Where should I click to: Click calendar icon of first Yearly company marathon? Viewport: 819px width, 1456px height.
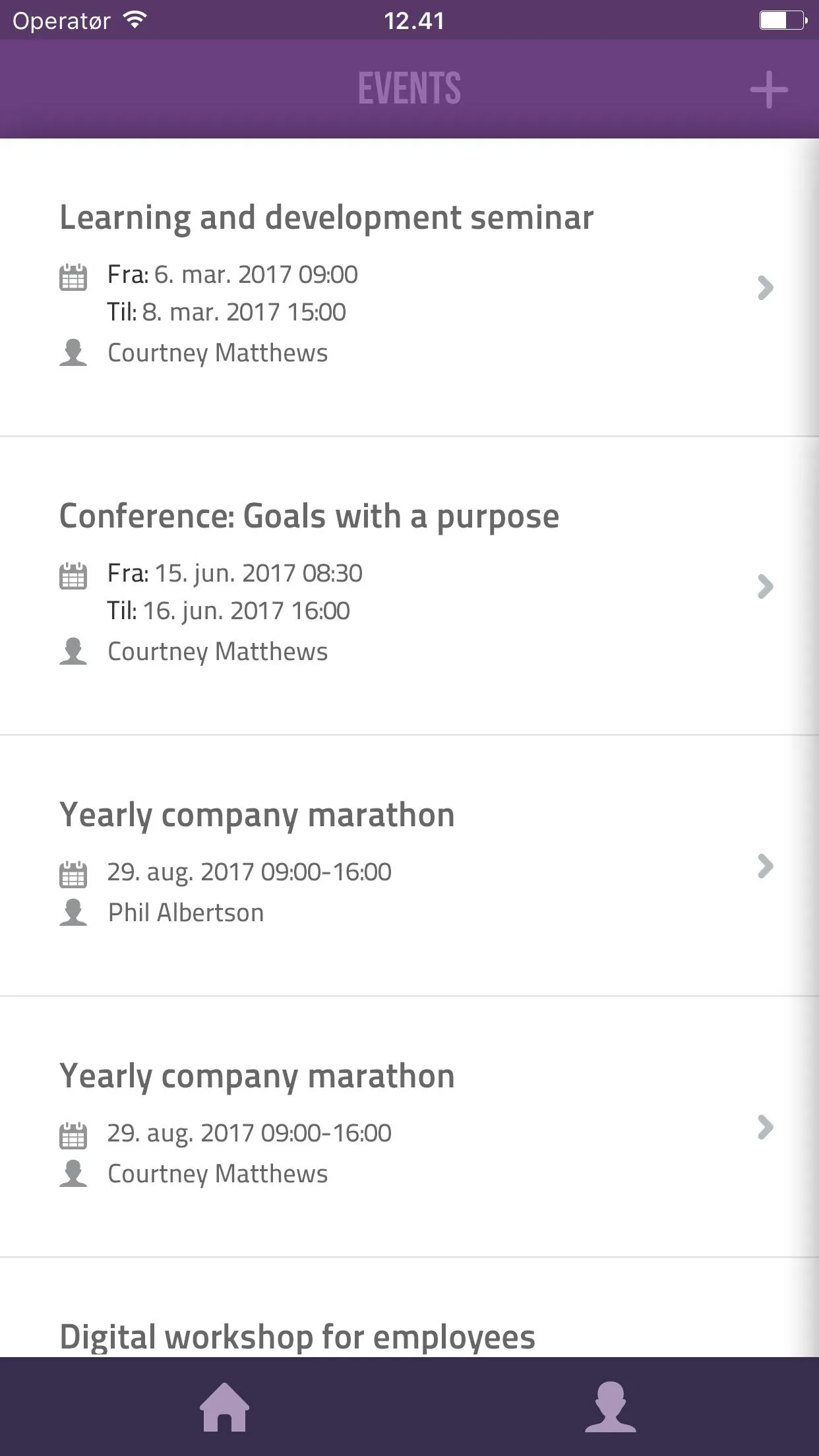click(73, 874)
